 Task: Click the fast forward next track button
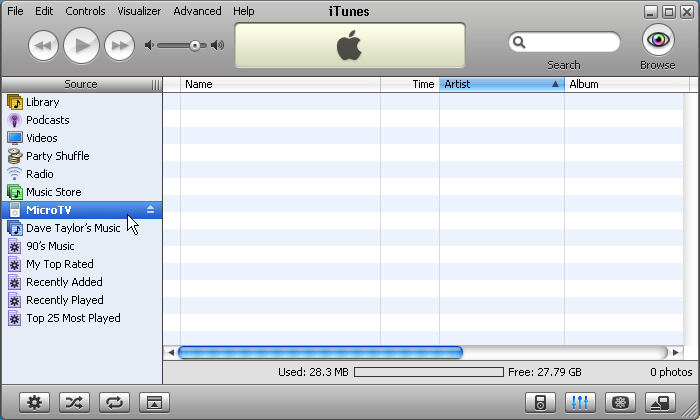pos(119,46)
